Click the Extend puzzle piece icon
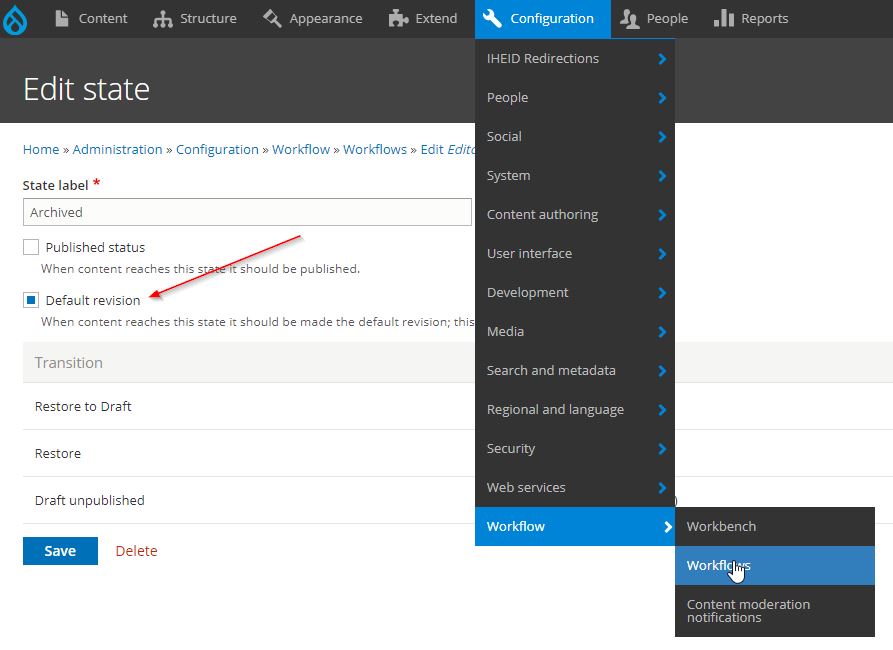The width and height of the screenshot is (893, 650). [x=398, y=19]
